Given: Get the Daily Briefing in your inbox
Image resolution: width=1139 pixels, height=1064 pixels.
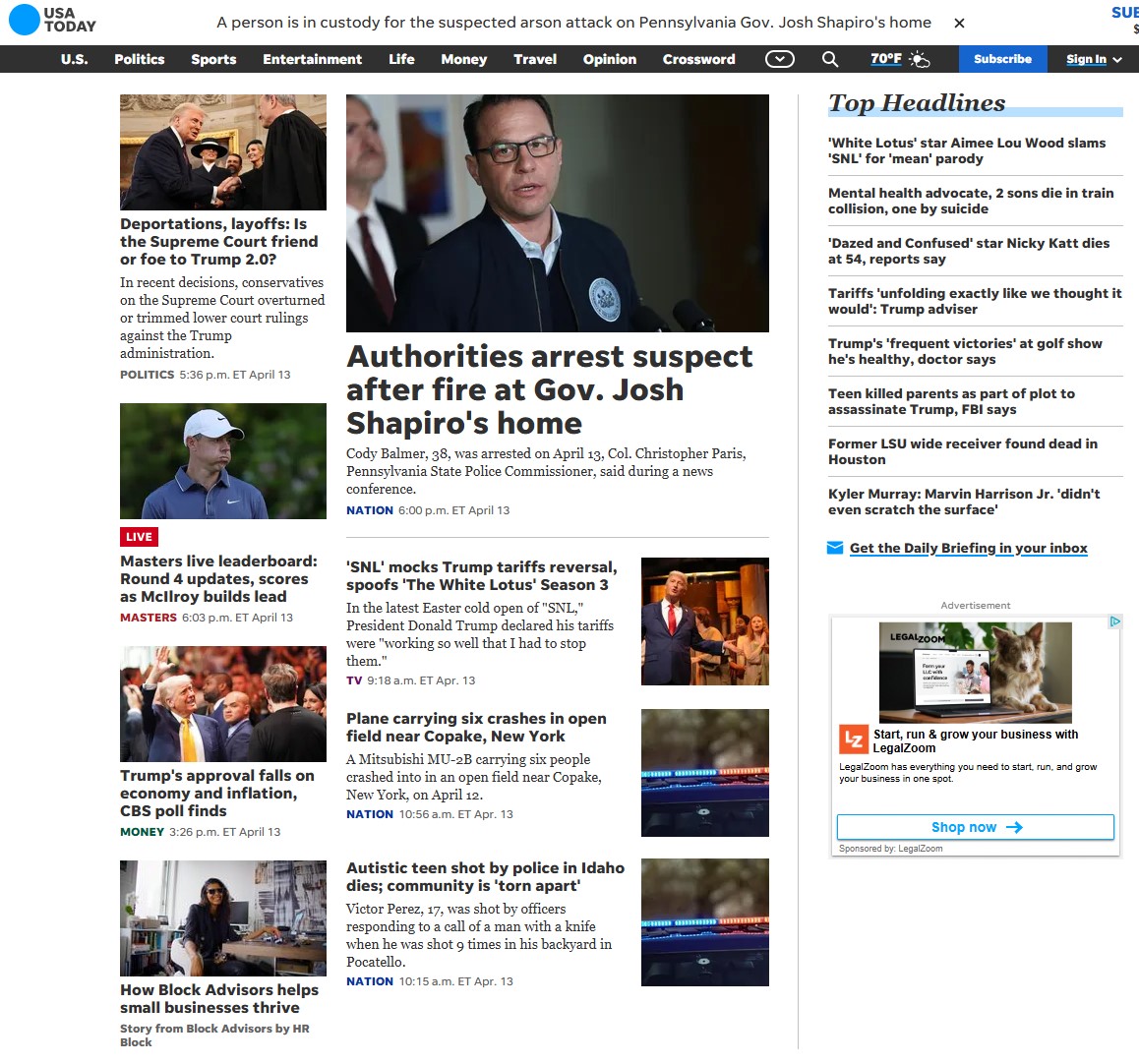Looking at the screenshot, I should (x=968, y=549).
